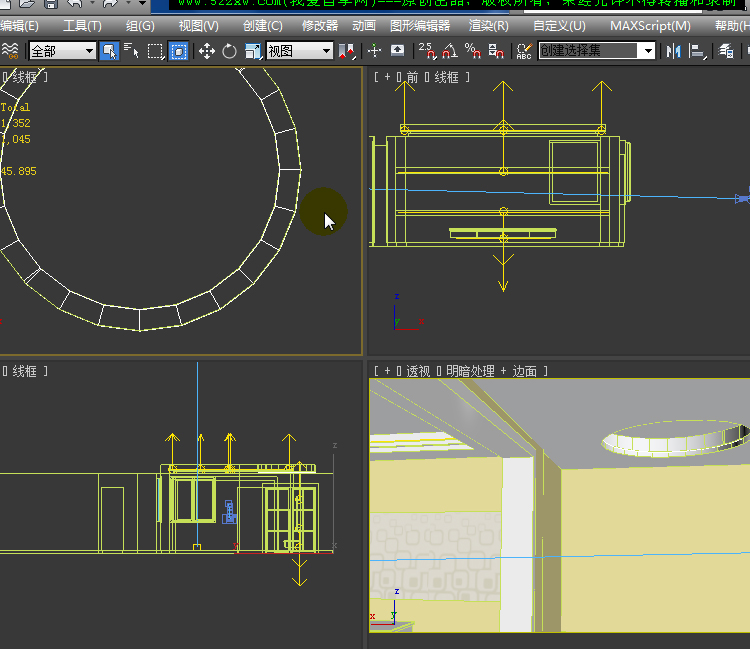Click the + label of the 前 viewport
The width and height of the screenshot is (750, 649).
[x=387, y=77]
